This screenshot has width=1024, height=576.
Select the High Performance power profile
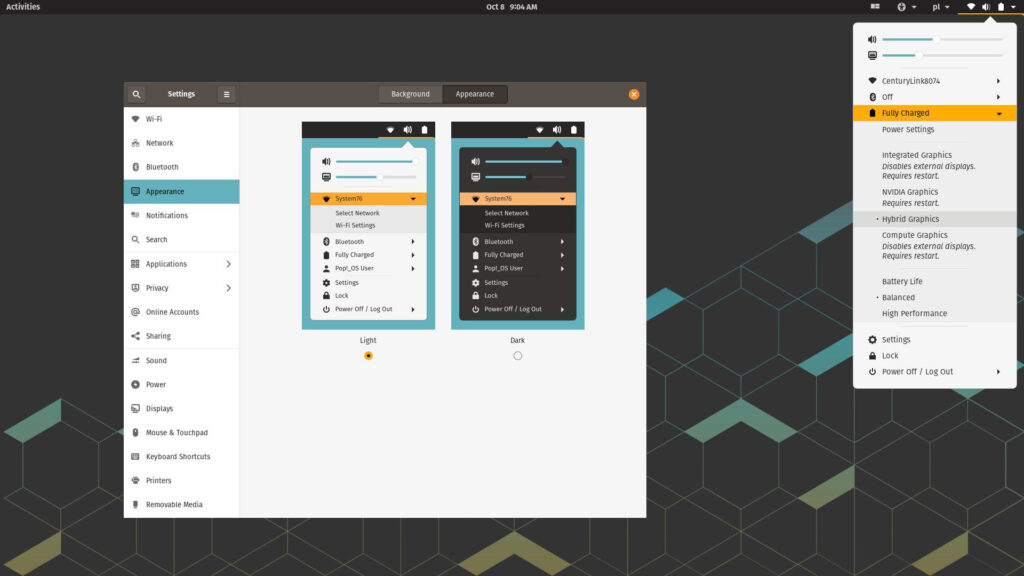pyautogui.click(x=935, y=313)
